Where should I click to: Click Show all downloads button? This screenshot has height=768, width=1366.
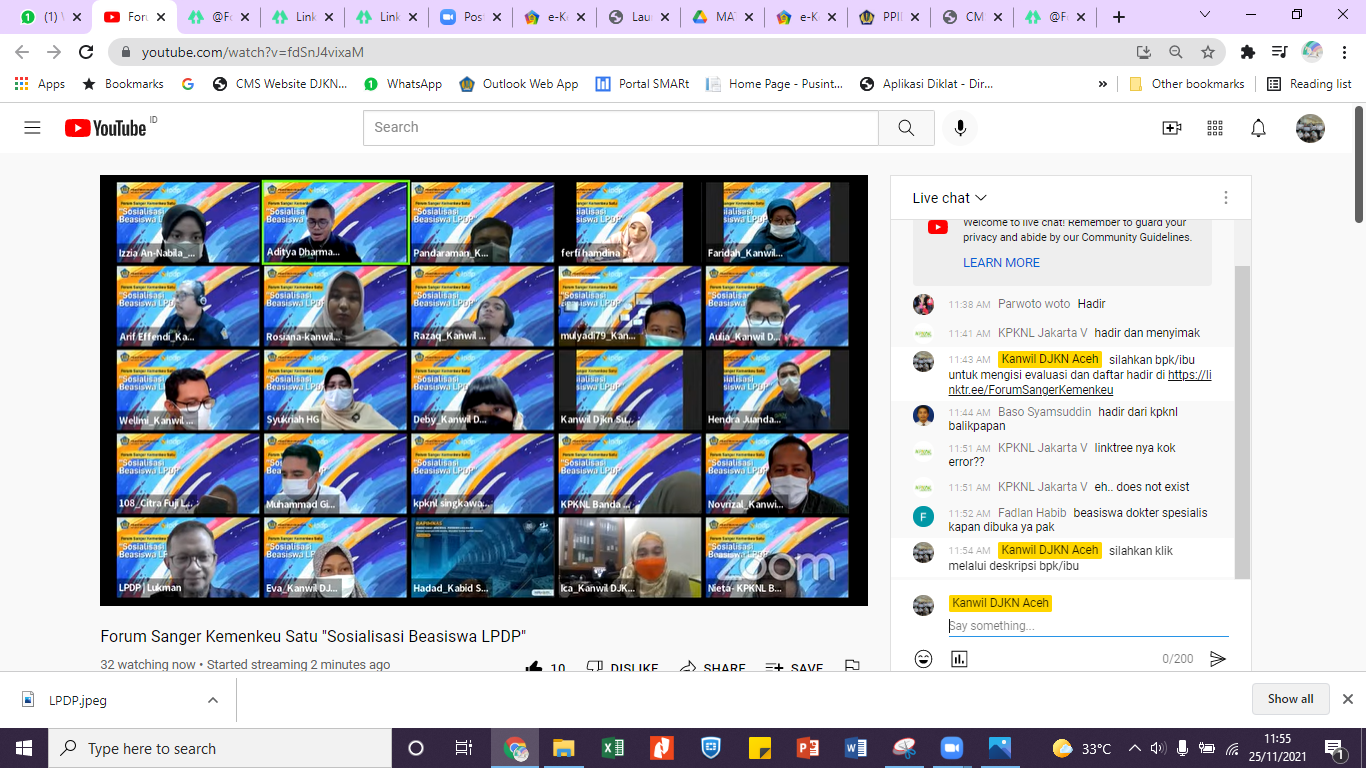pyautogui.click(x=1290, y=699)
